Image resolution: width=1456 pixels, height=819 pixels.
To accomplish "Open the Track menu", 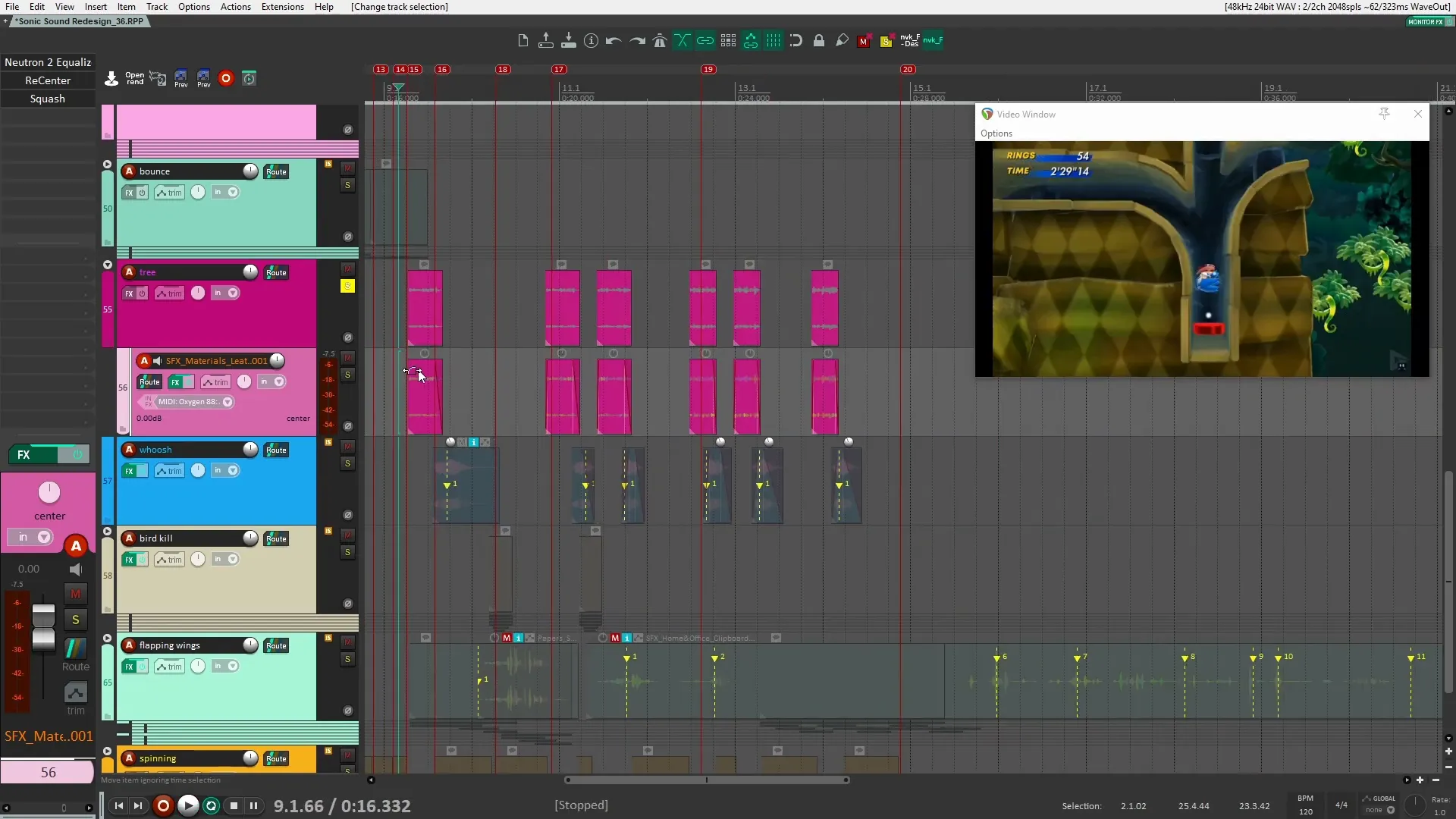I will click(x=157, y=7).
